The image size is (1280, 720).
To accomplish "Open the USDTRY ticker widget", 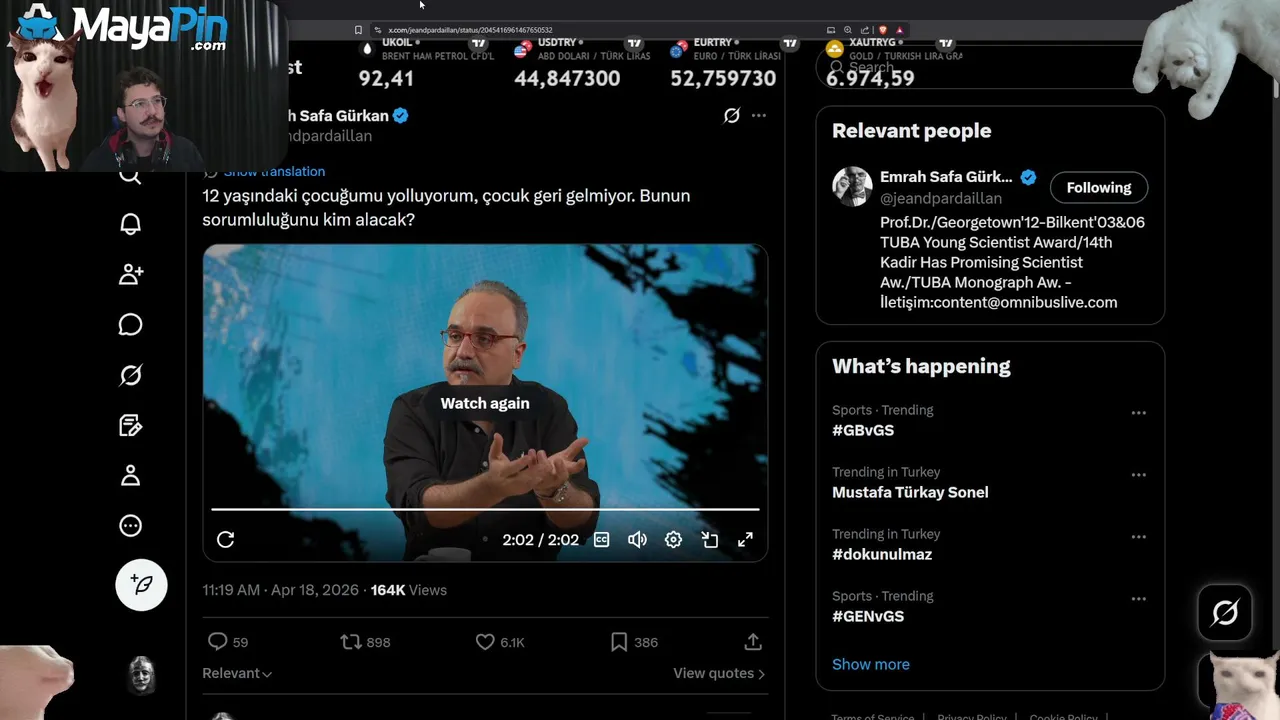I will point(582,64).
